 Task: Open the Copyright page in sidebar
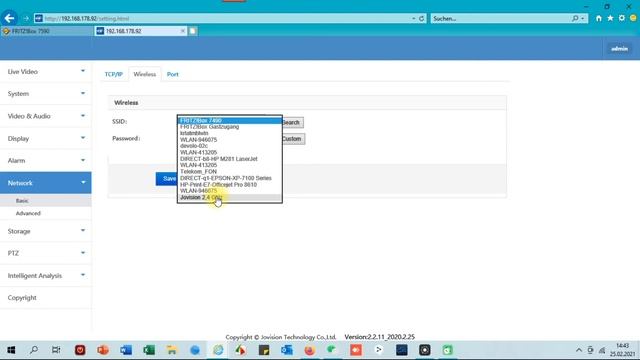pos(46,298)
